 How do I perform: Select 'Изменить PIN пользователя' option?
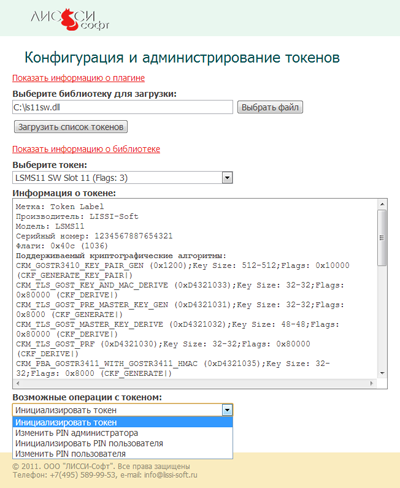coord(122,454)
